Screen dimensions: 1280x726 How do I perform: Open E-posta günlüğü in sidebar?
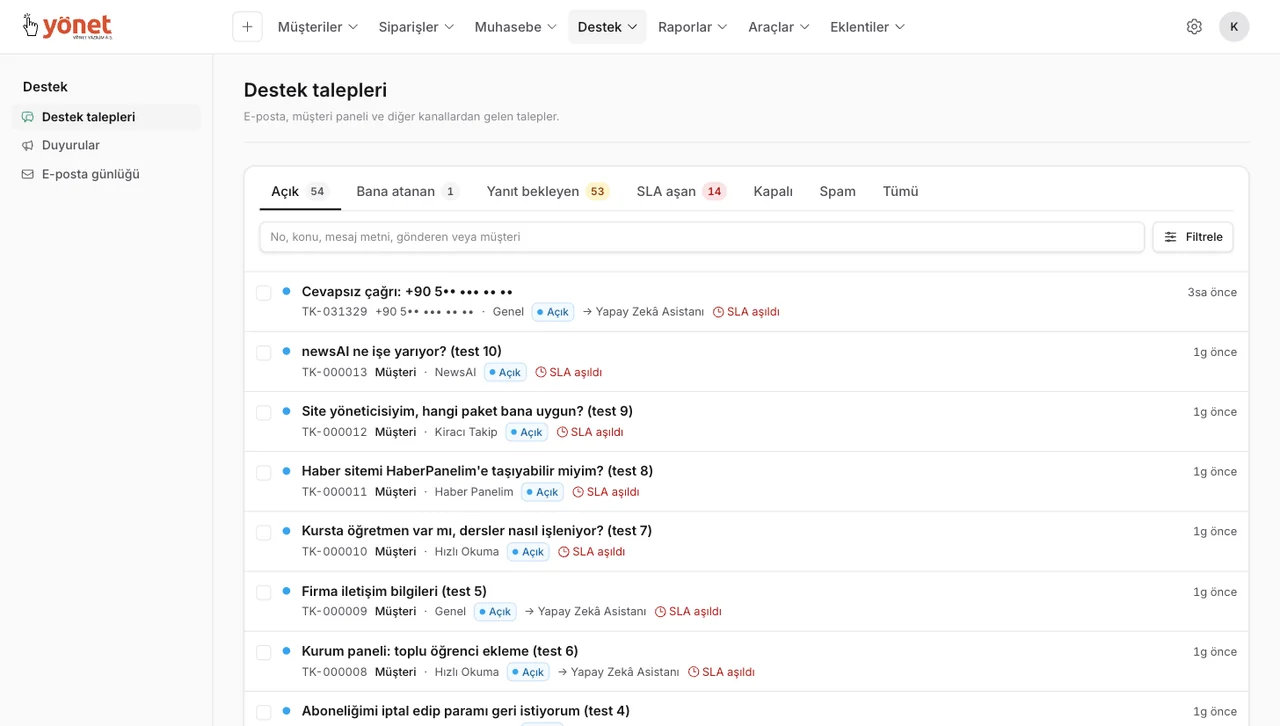point(106,174)
